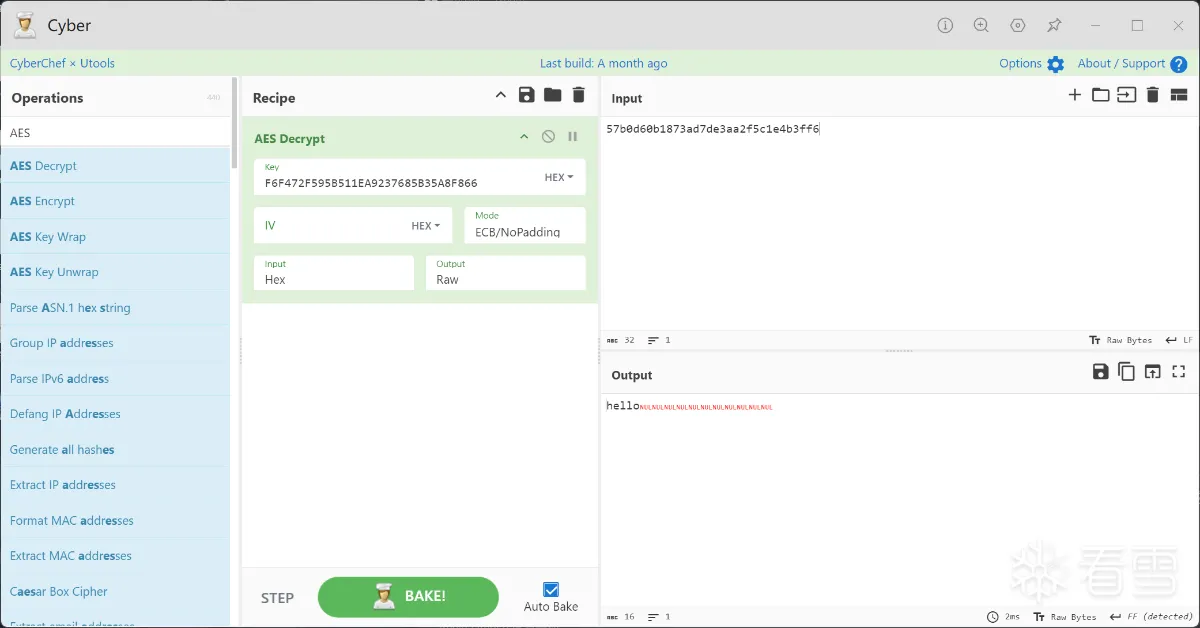Viewport: 1200px width, 628px height.
Task: Toggle the Auto Bake checkbox
Action: click(551, 590)
